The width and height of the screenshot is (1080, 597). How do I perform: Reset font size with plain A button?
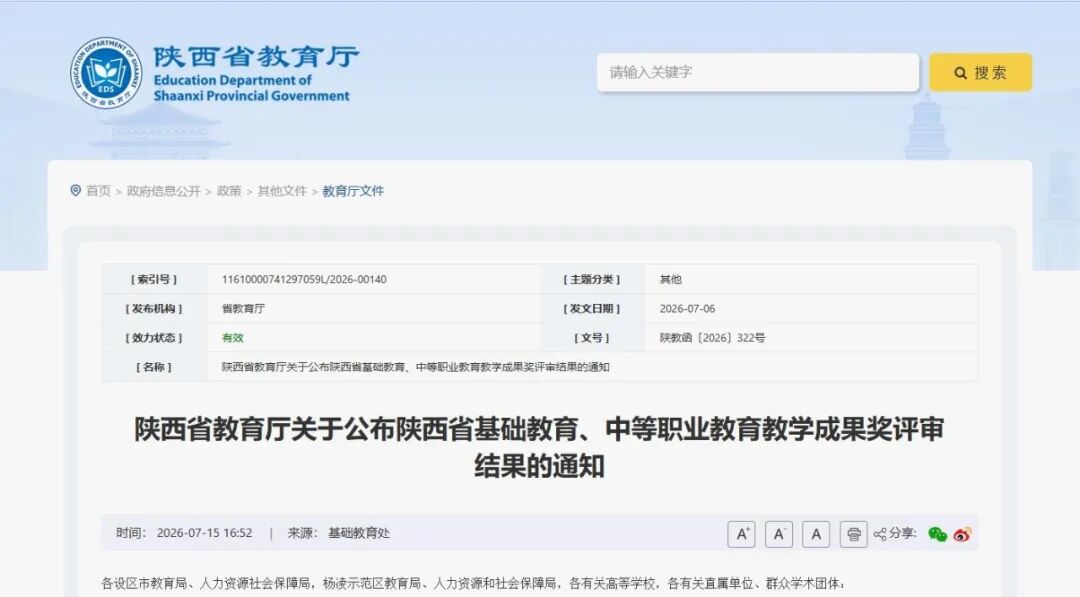(x=816, y=534)
